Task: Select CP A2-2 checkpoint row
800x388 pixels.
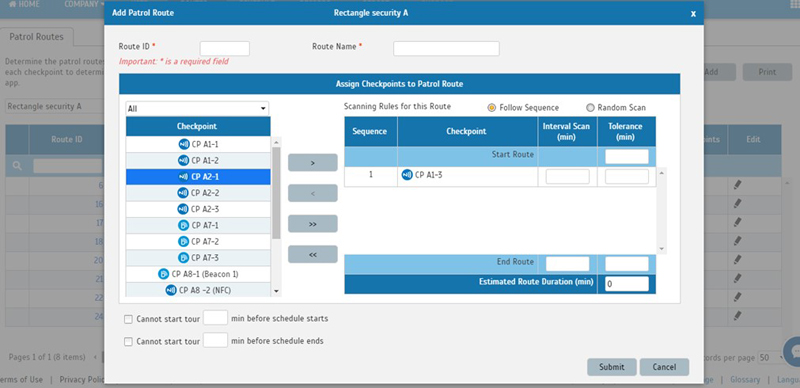Action: click(198, 193)
